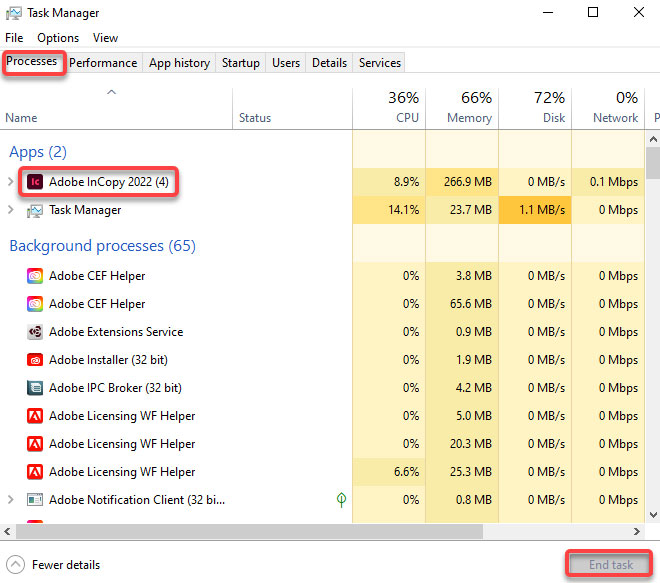Expand the Adobe Notification Client process group
Image resolution: width=660 pixels, height=583 pixels.
pyautogui.click(x=11, y=500)
